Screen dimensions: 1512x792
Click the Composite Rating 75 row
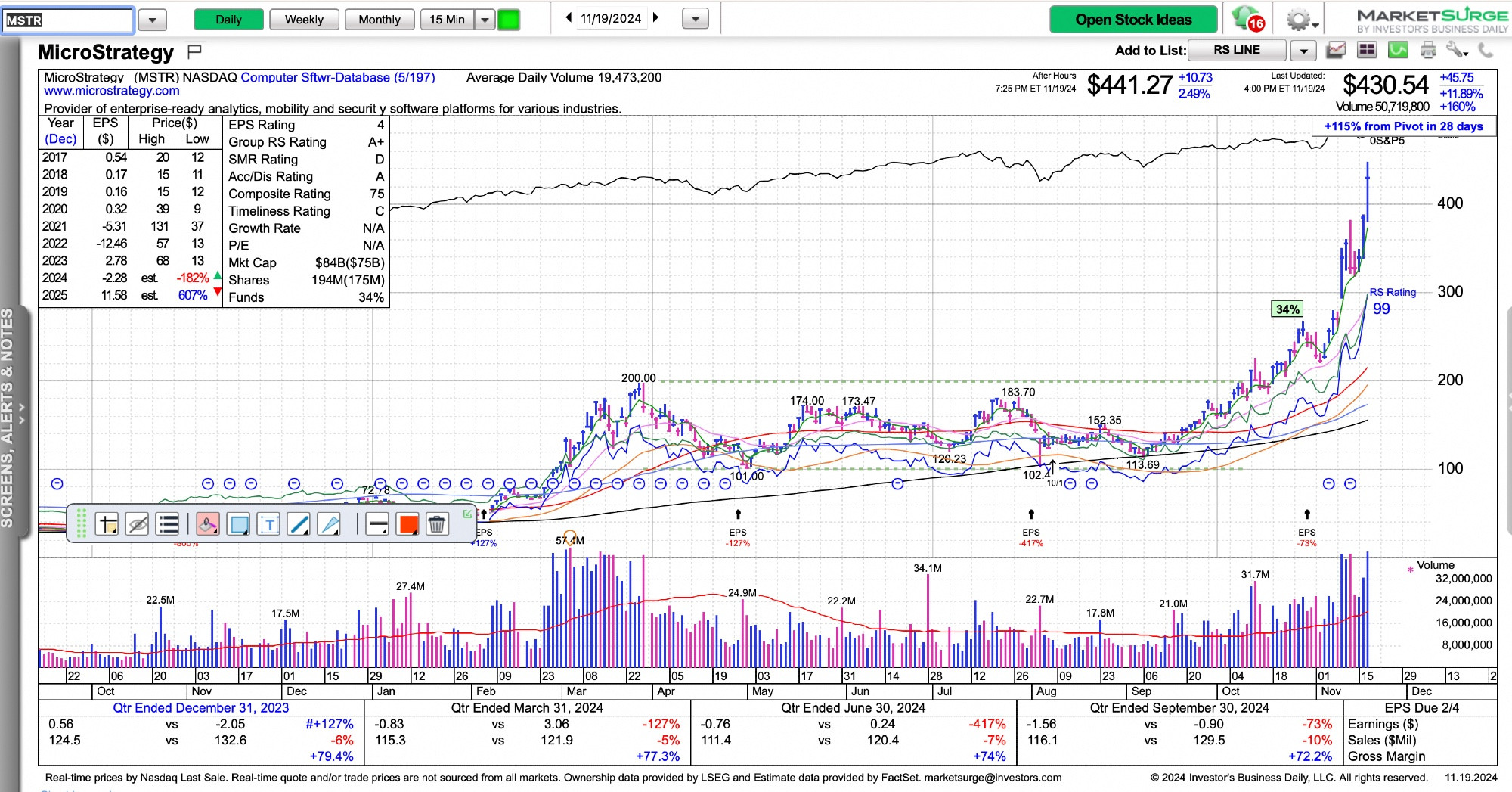point(306,194)
